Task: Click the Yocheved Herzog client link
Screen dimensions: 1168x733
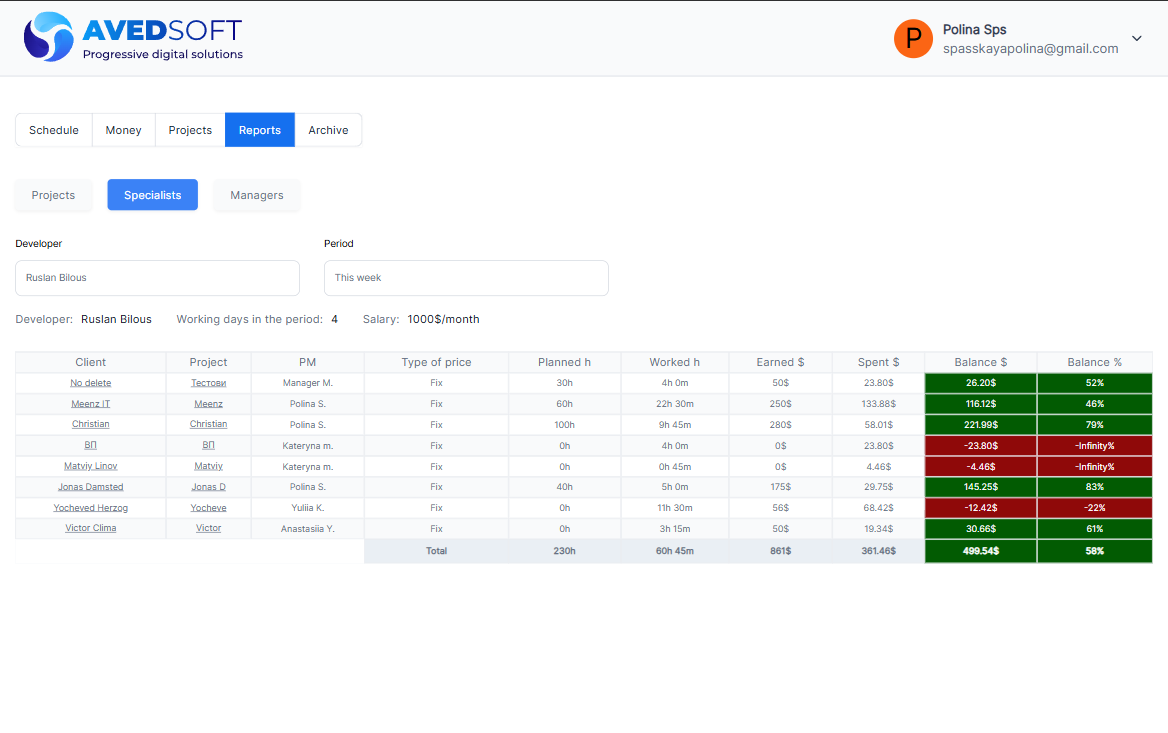Action: coord(90,508)
